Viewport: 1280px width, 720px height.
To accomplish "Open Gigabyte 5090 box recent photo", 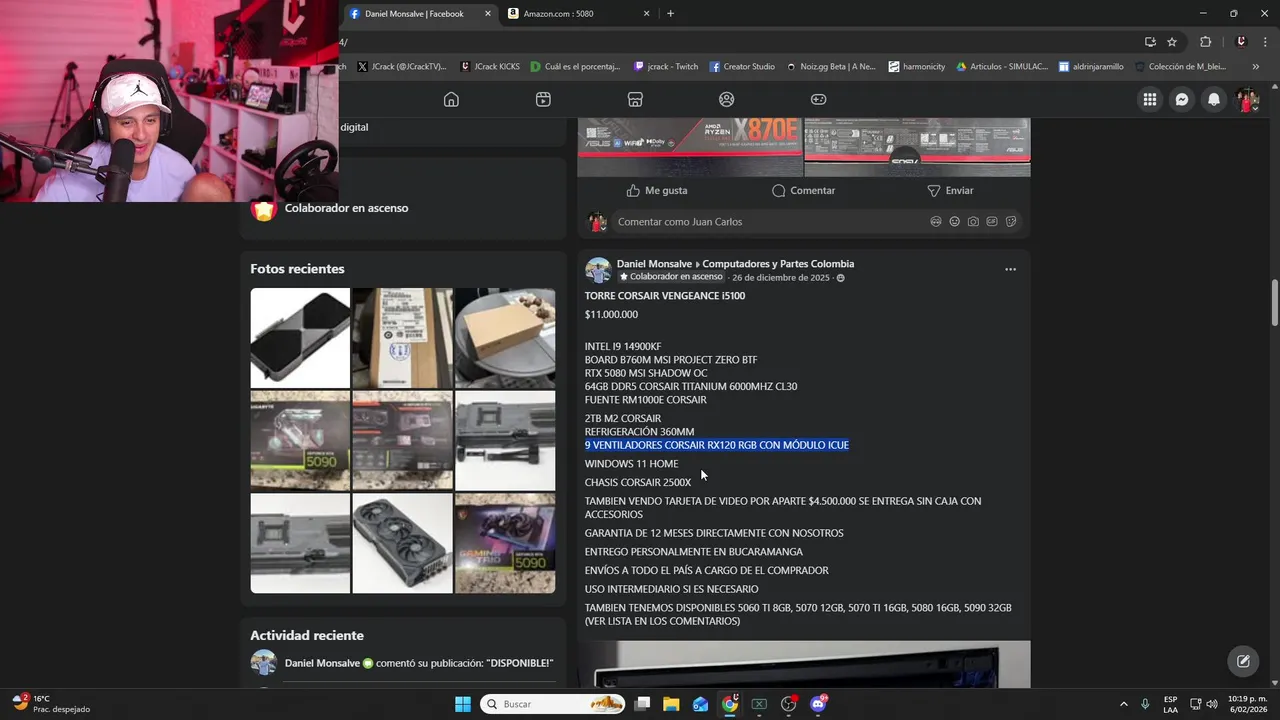I will click(300, 440).
